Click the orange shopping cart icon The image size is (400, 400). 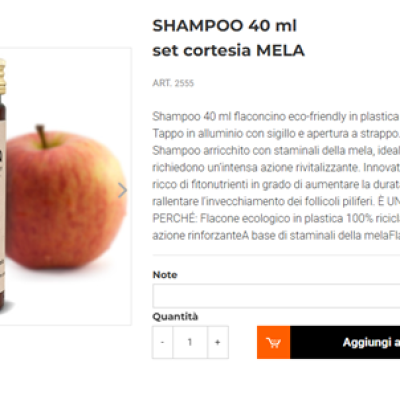[x=273, y=342]
